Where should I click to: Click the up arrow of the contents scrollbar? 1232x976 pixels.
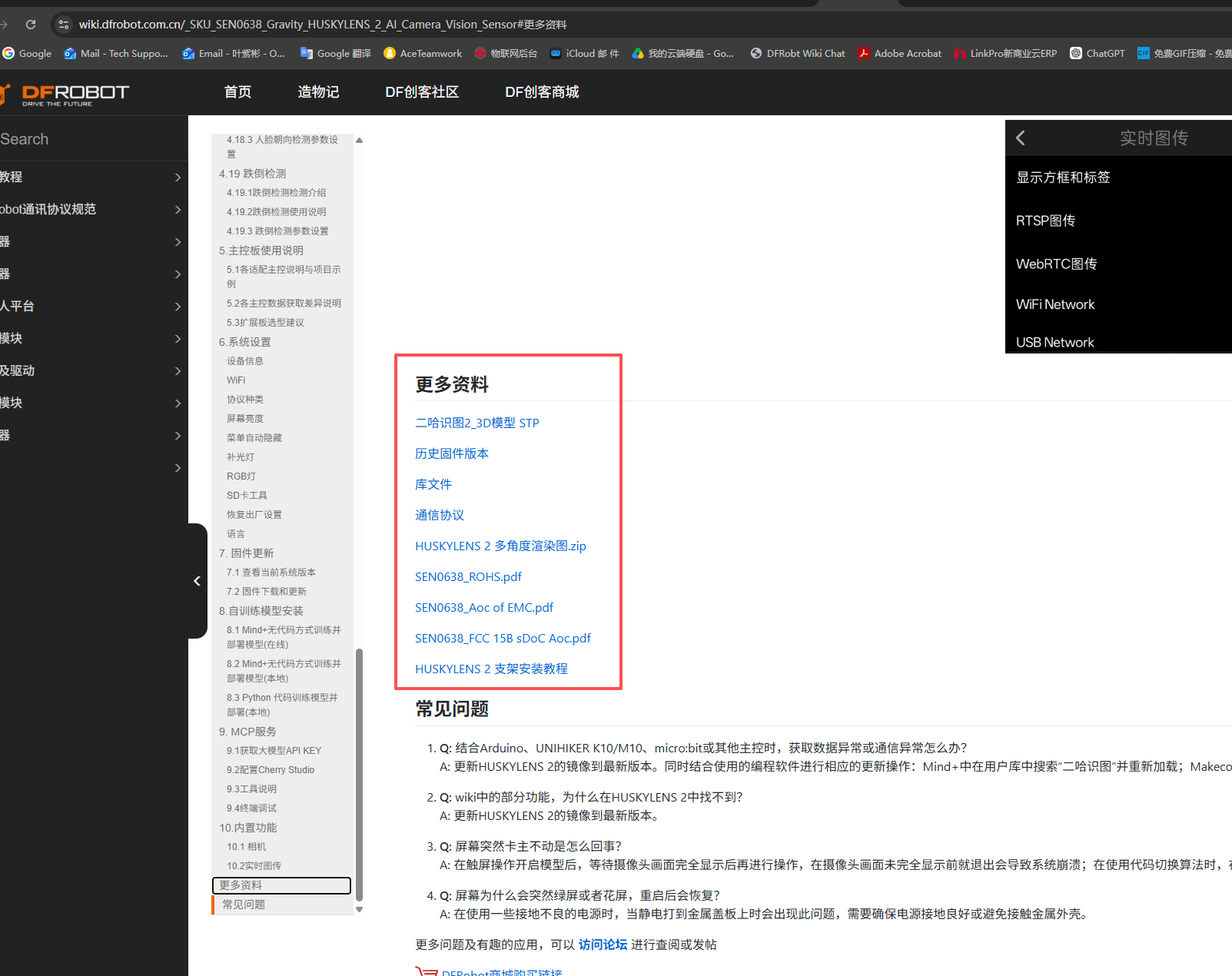pos(359,141)
